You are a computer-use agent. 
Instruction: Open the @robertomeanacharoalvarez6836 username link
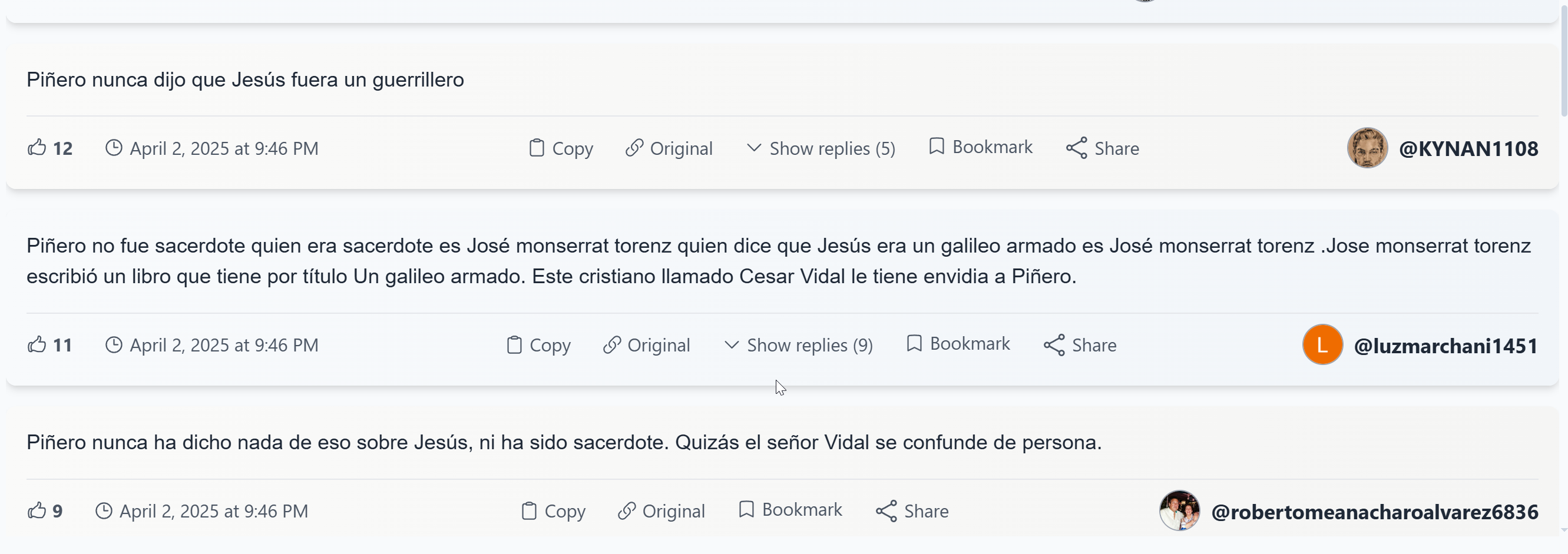pyautogui.click(x=1374, y=512)
